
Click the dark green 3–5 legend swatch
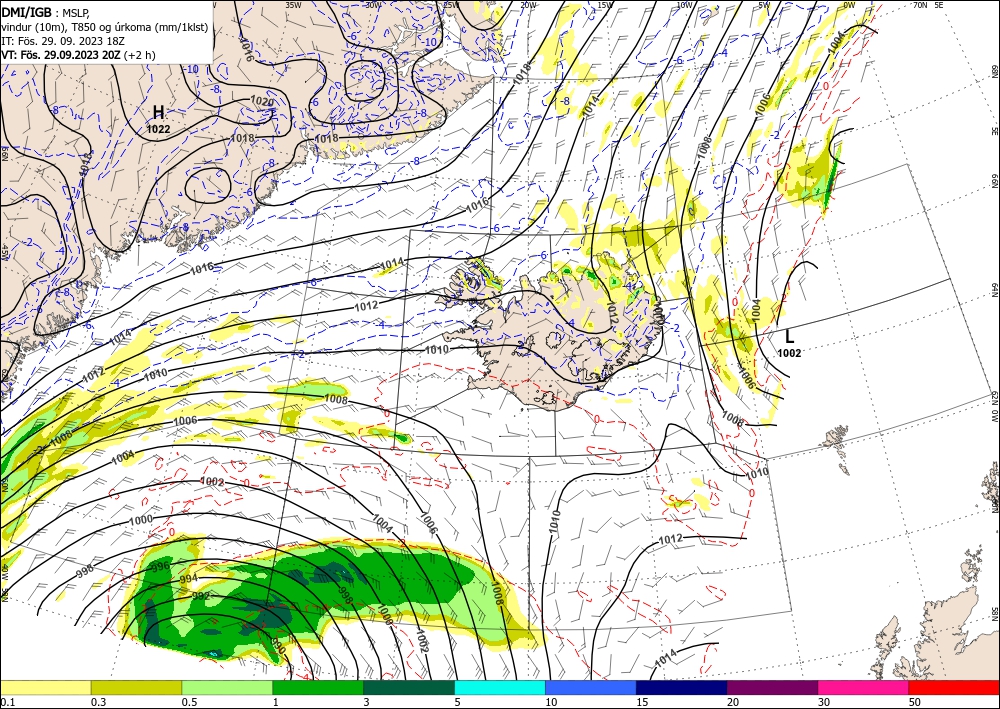point(409,687)
